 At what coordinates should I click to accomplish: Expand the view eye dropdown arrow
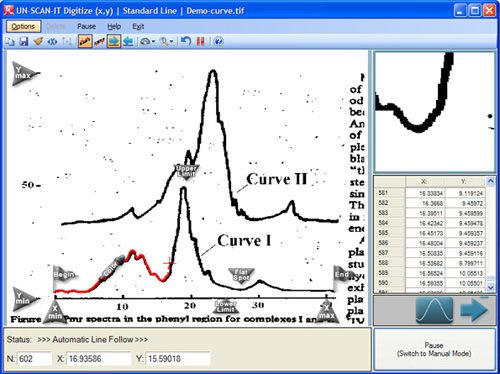153,42
